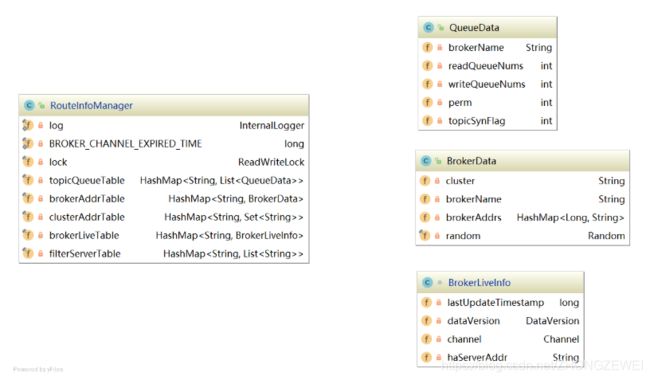Select brokerName field in QueueData
This screenshot has height=380, width=650.
click(x=476, y=47)
